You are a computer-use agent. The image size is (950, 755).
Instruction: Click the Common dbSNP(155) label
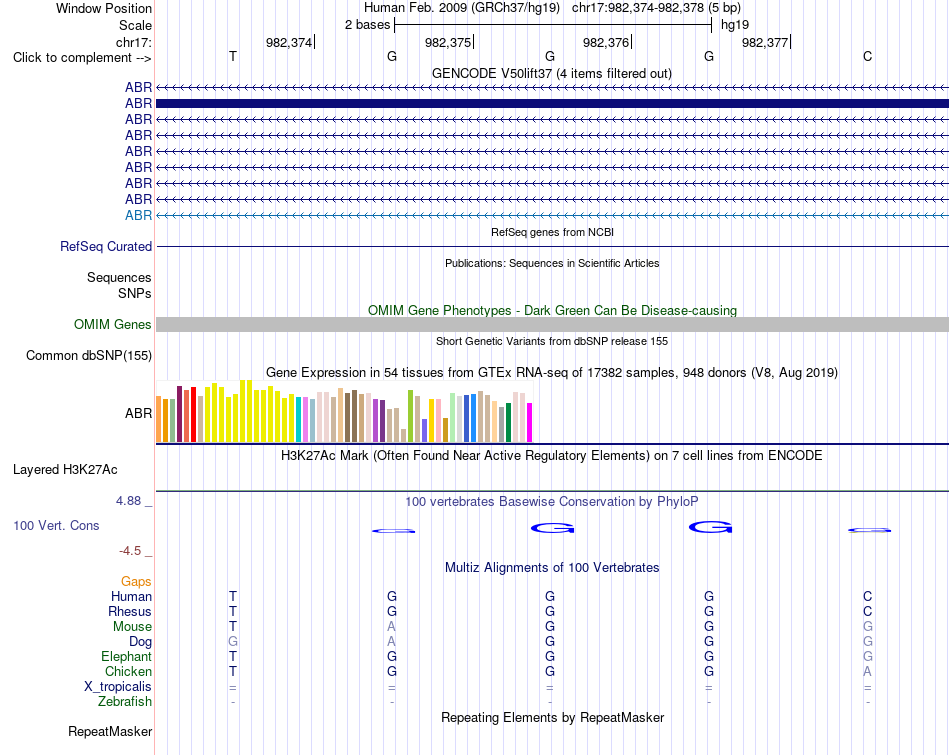pyautogui.click(x=88, y=356)
